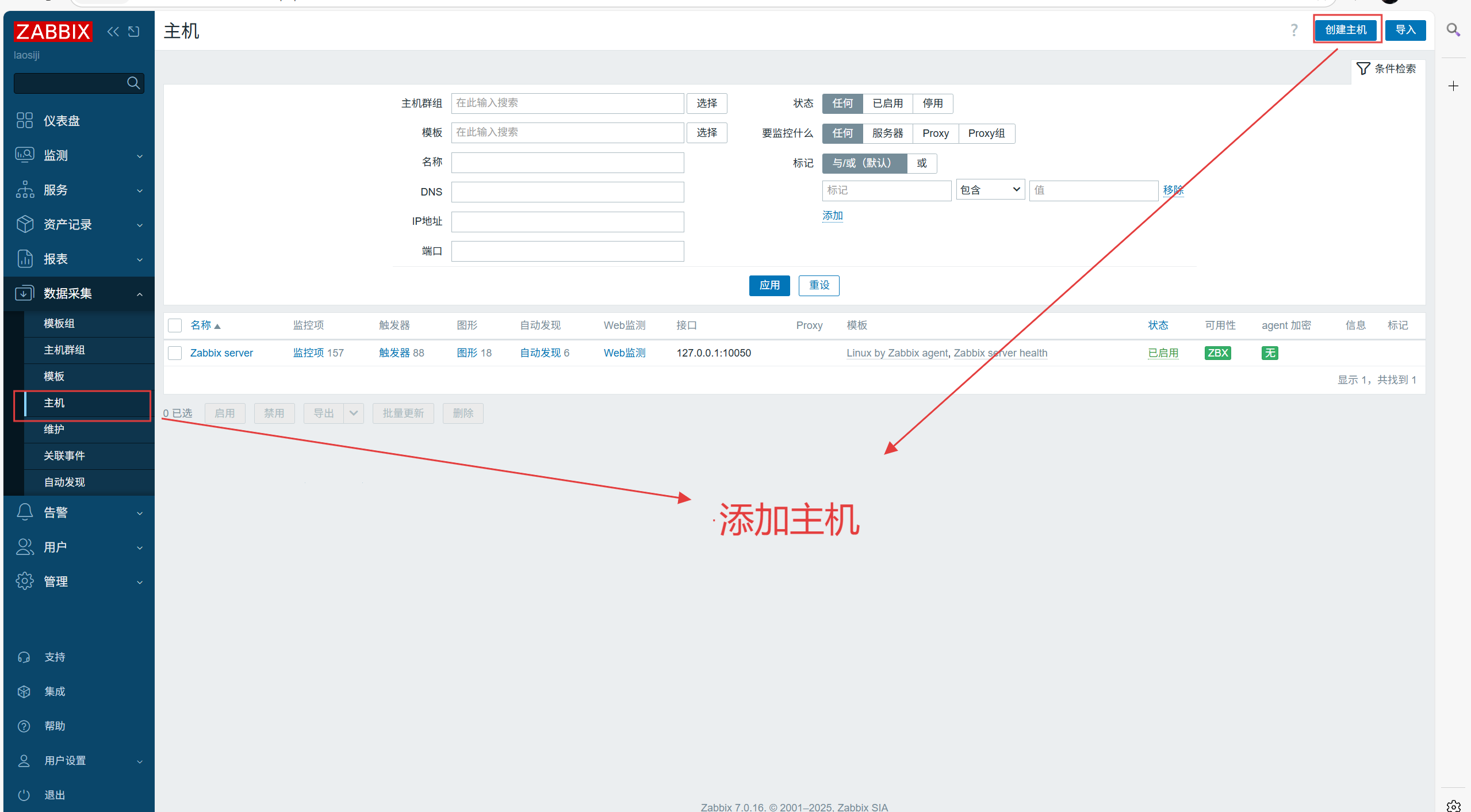Screen dimensions: 1471x812
Task: Click the 创建主机 button
Action: pos(1346,30)
